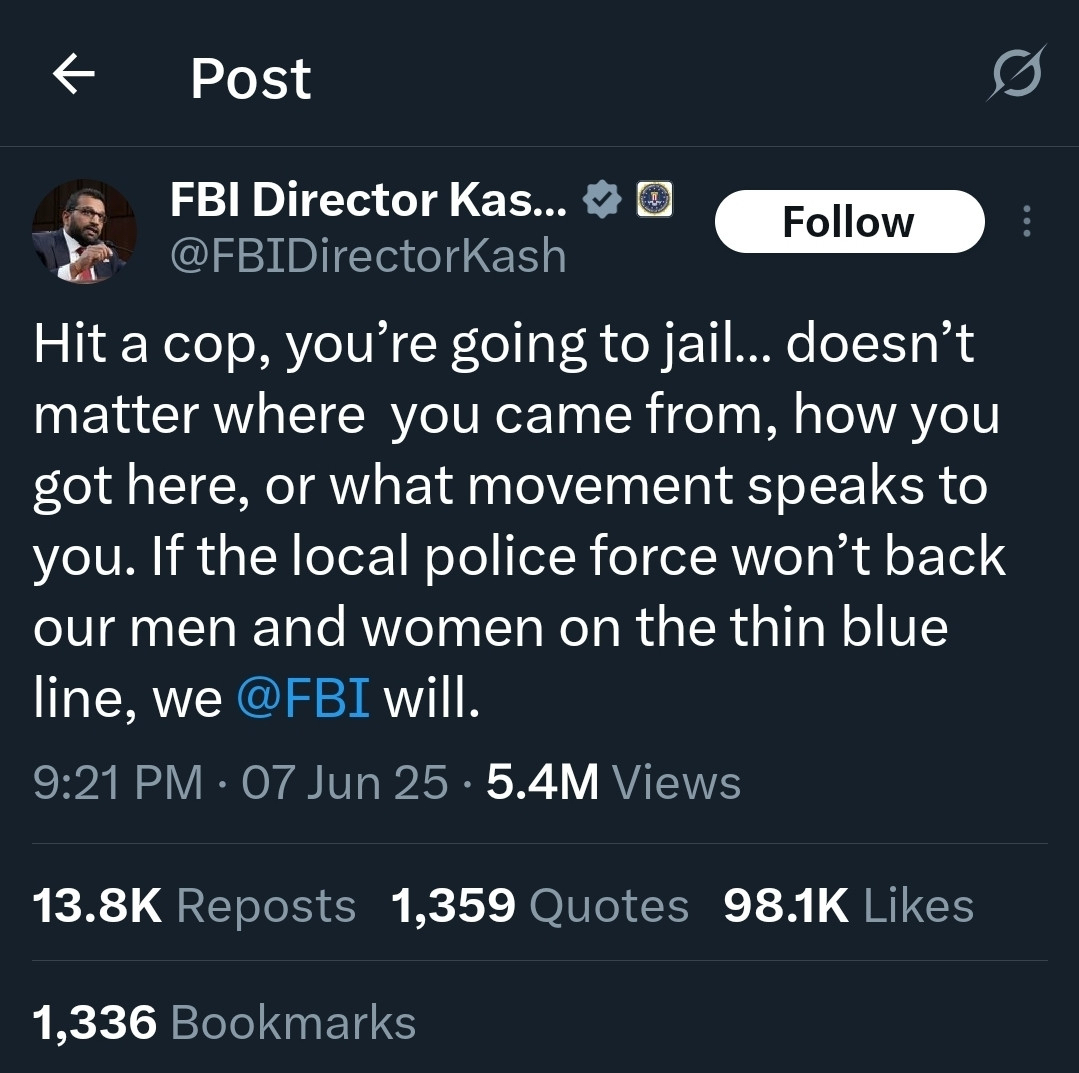Show the 1,359 Quotes list

coord(540,905)
